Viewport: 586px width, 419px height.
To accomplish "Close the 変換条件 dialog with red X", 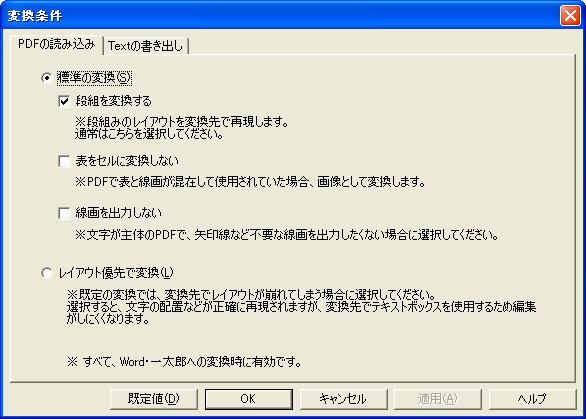I will [570, 16].
